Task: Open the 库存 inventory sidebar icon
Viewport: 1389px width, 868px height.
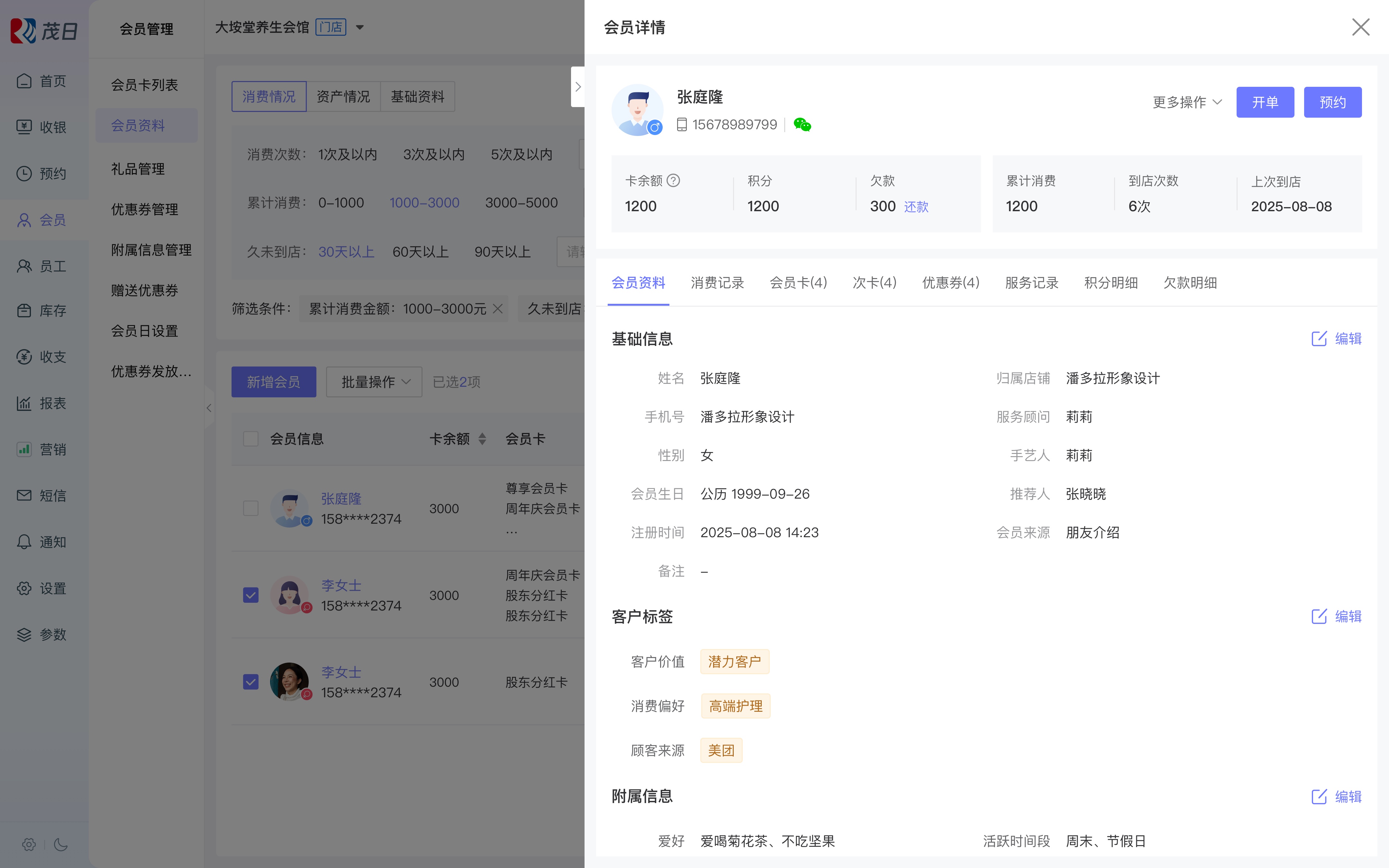Action: point(24,311)
